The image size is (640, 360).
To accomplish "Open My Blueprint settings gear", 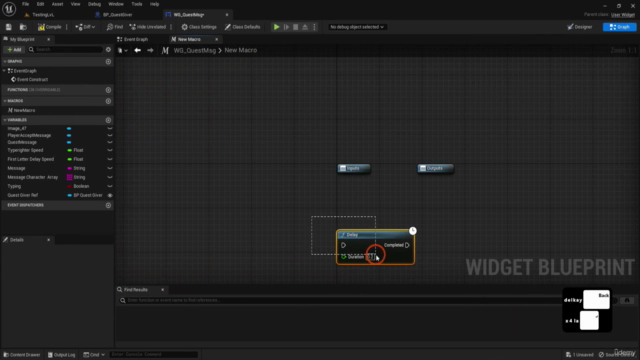I will [x=108, y=49].
